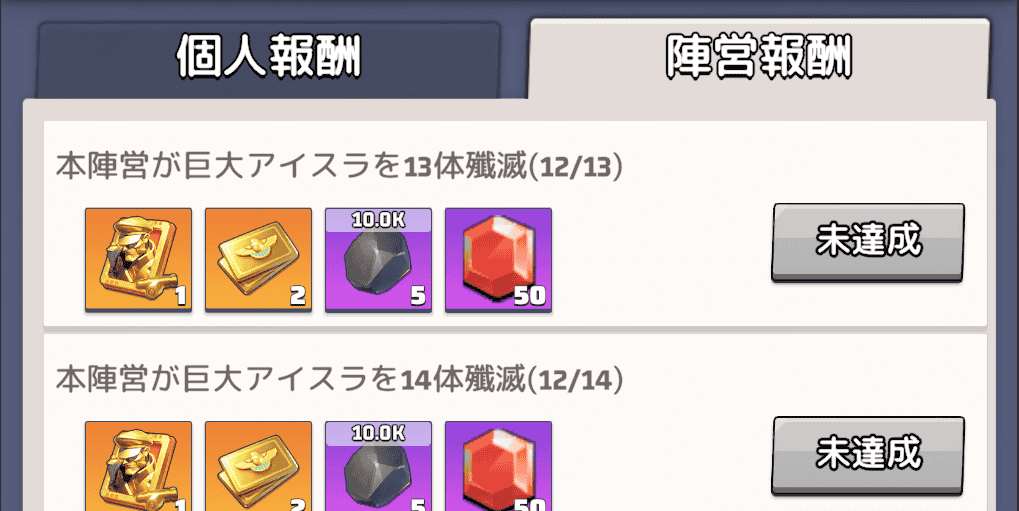Click the 10.0K badge in 13体 row

(x=378, y=220)
